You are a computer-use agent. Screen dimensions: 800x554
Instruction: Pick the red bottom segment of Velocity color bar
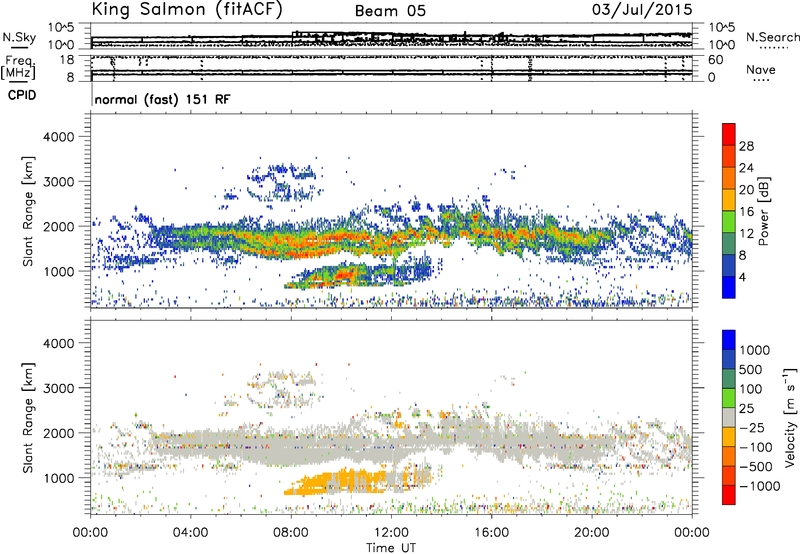point(729,495)
